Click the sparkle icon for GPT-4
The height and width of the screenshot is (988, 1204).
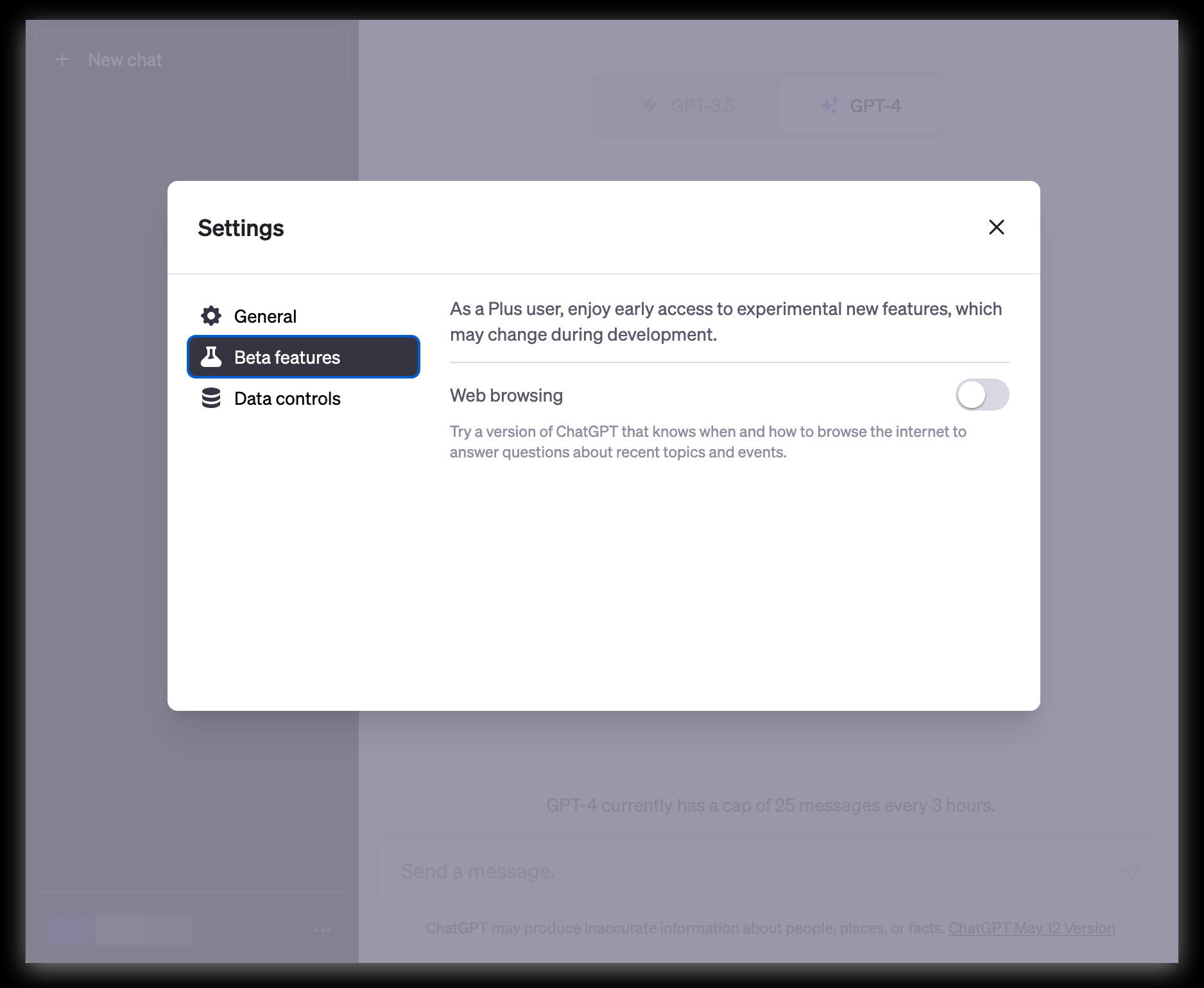830,105
